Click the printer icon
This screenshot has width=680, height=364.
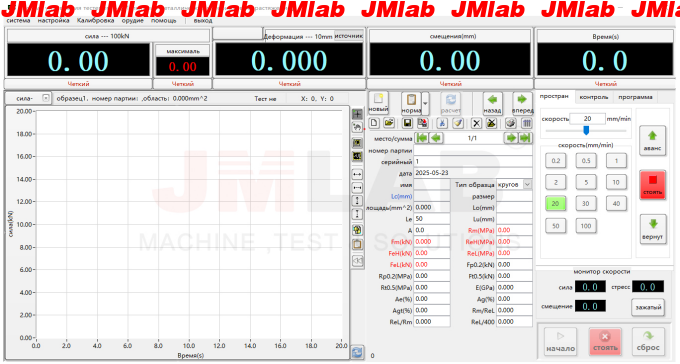point(511,123)
